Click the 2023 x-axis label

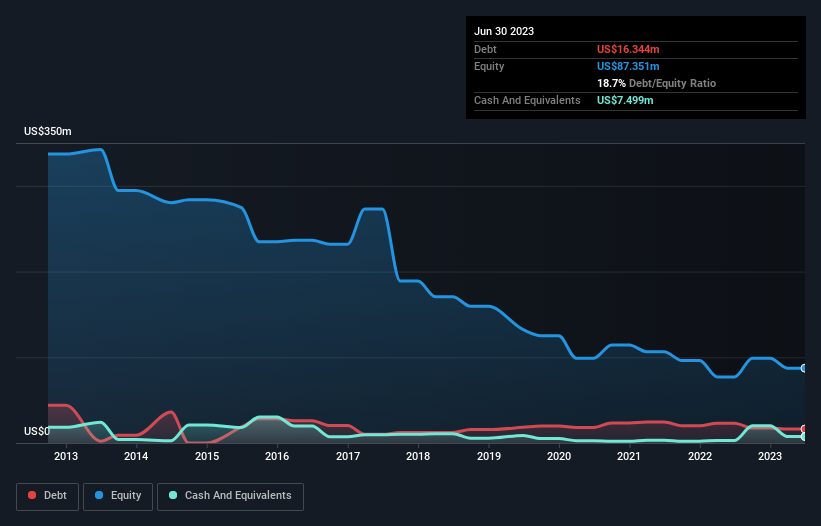coord(770,456)
